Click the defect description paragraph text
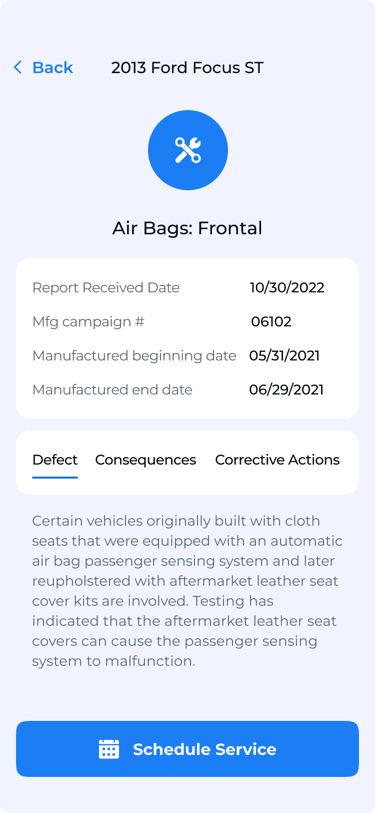The height and width of the screenshot is (813, 375). pyautogui.click(x=187, y=591)
